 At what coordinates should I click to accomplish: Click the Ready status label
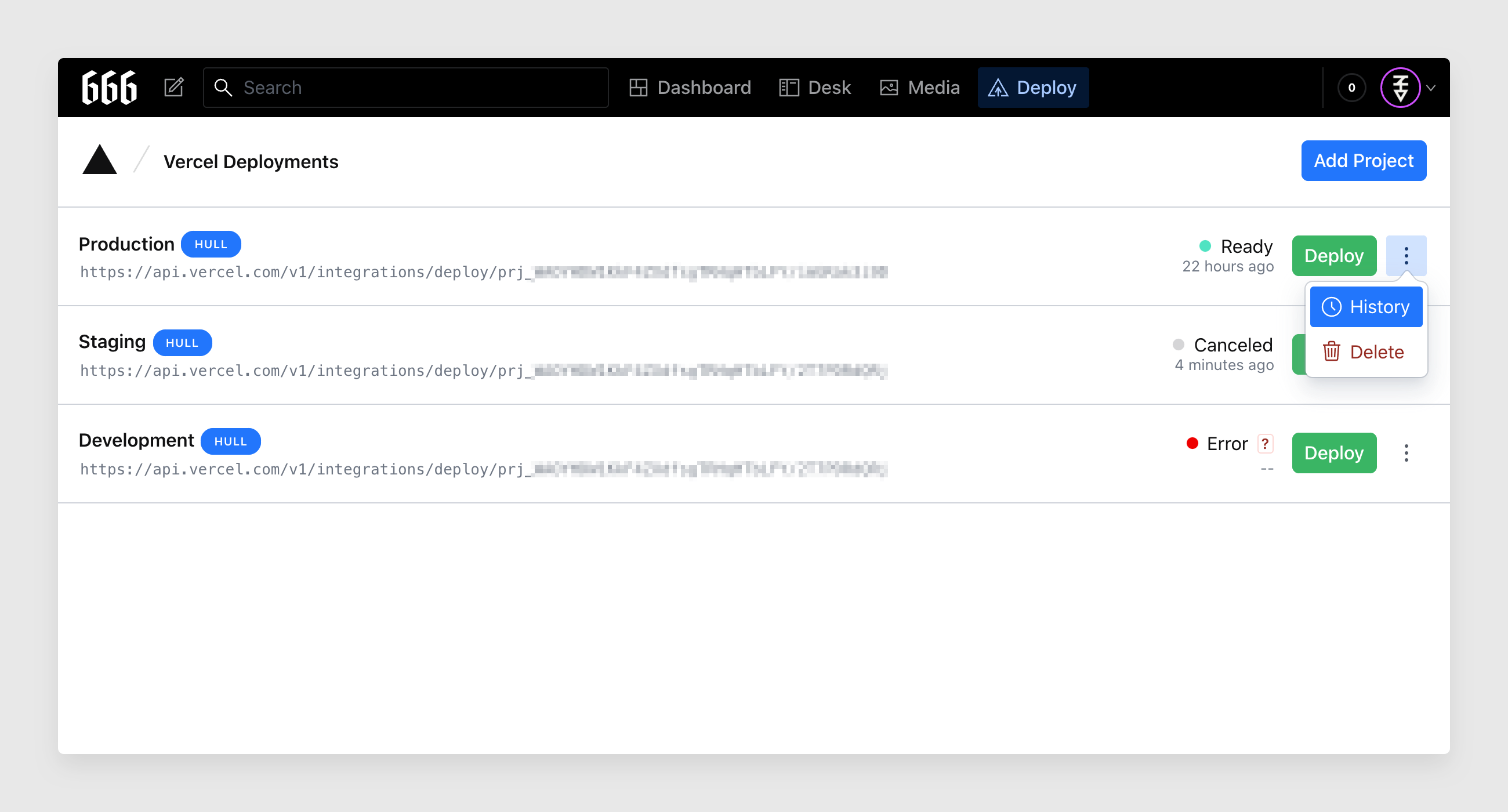click(x=1246, y=246)
